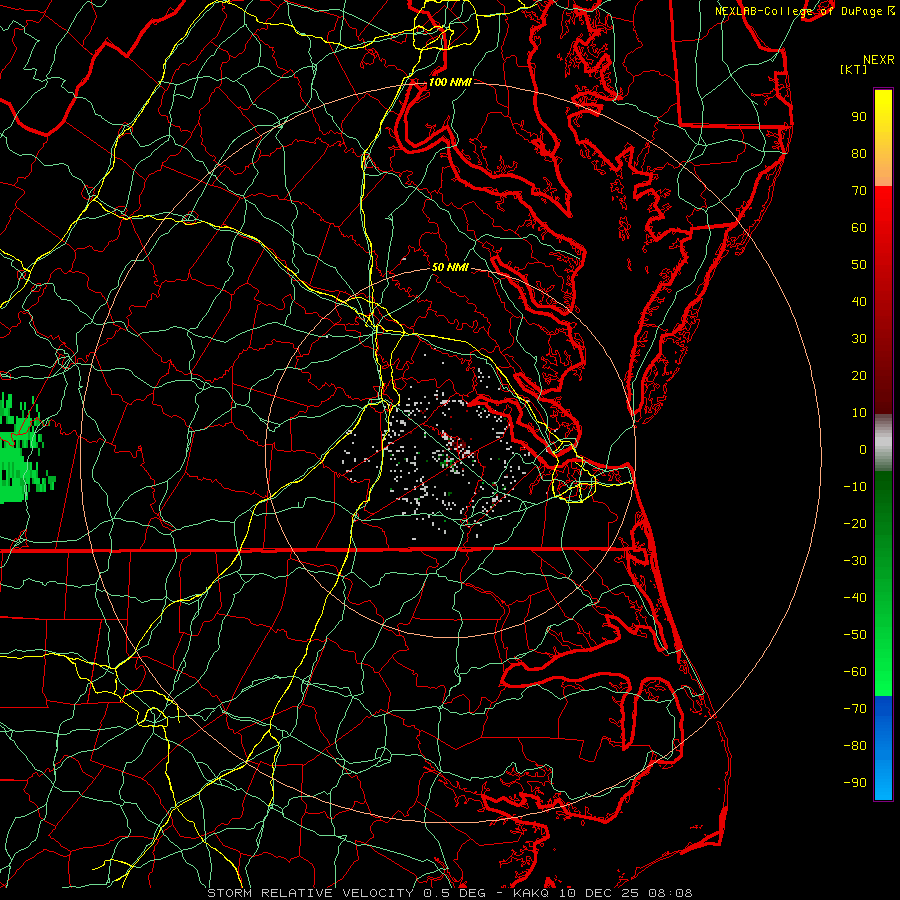Viewport: 900px width, 900px height.
Task: Click the 'STORM RELATIVE VELOCITY 0.5 DEG' caption
Action: (x=346, y=893)
